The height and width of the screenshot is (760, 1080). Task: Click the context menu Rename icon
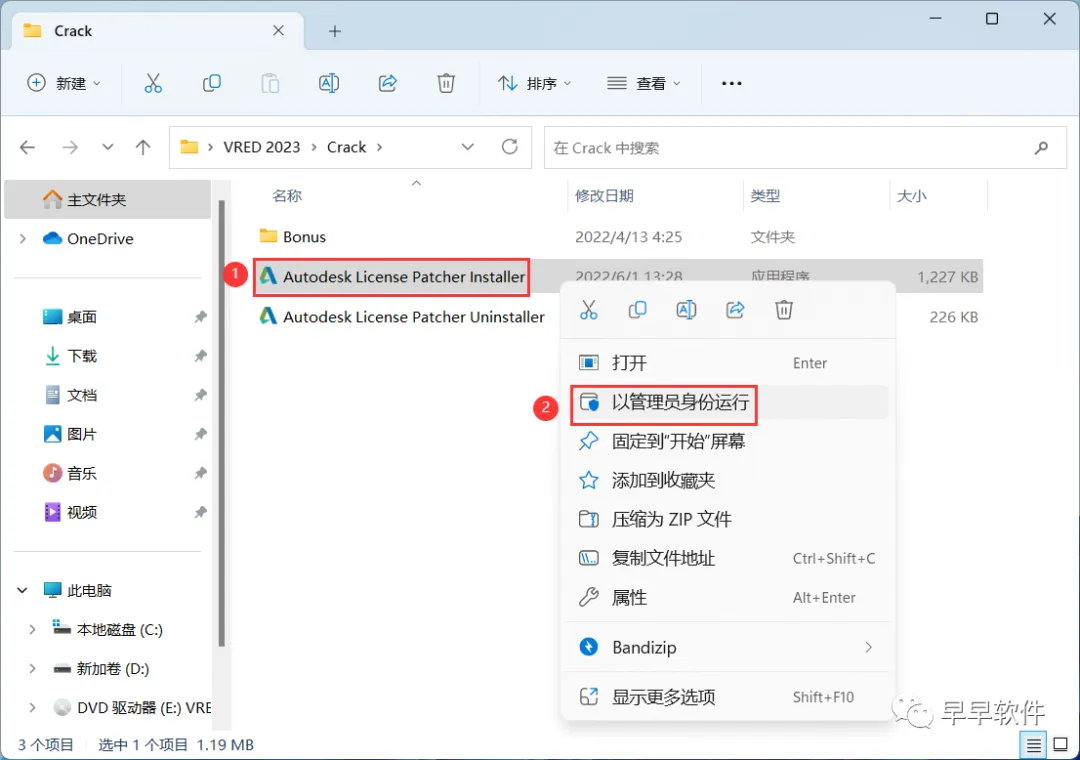coord(687,310)
